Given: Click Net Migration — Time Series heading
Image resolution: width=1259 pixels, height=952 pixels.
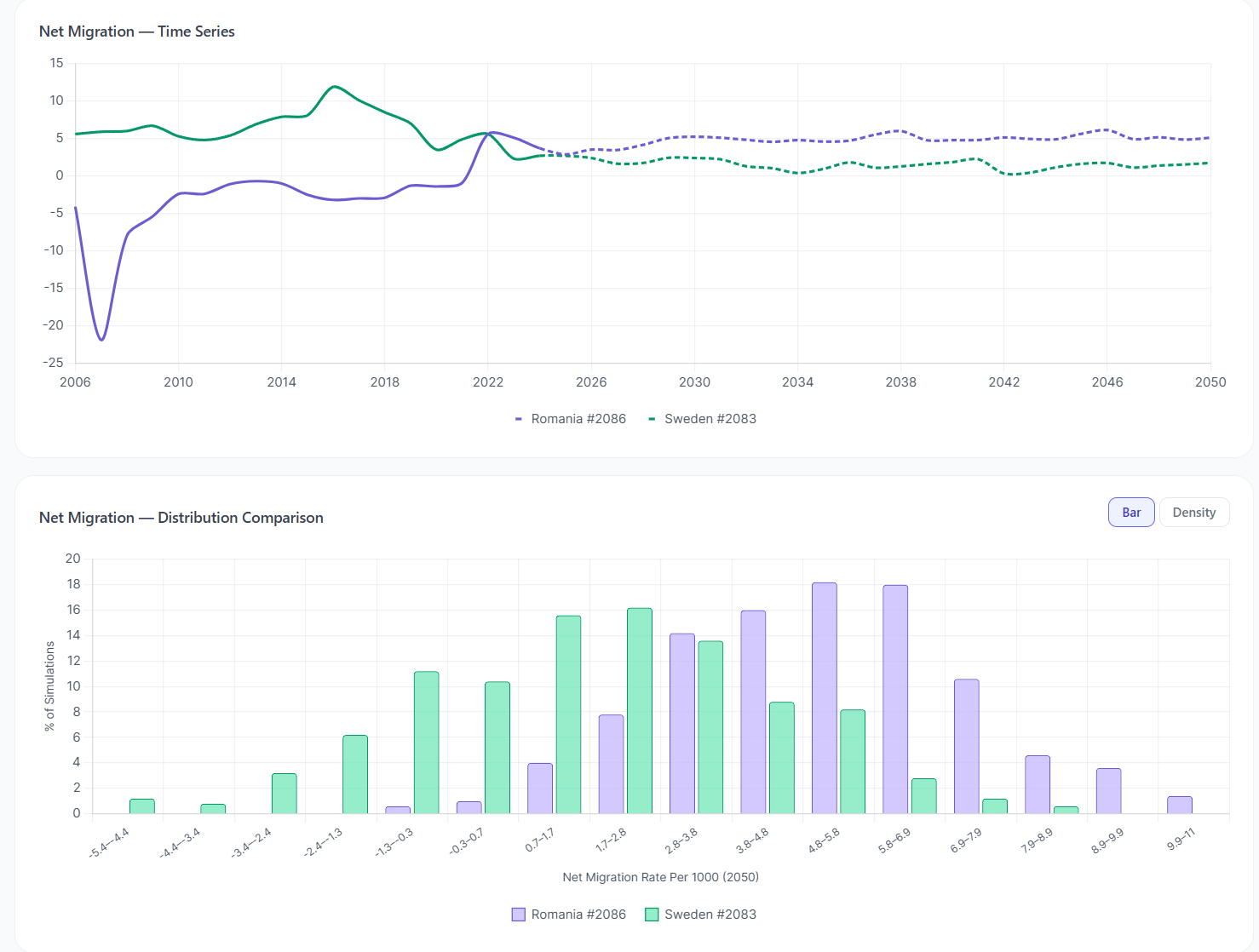Looking at the screenshot, I should click(137, 32).
